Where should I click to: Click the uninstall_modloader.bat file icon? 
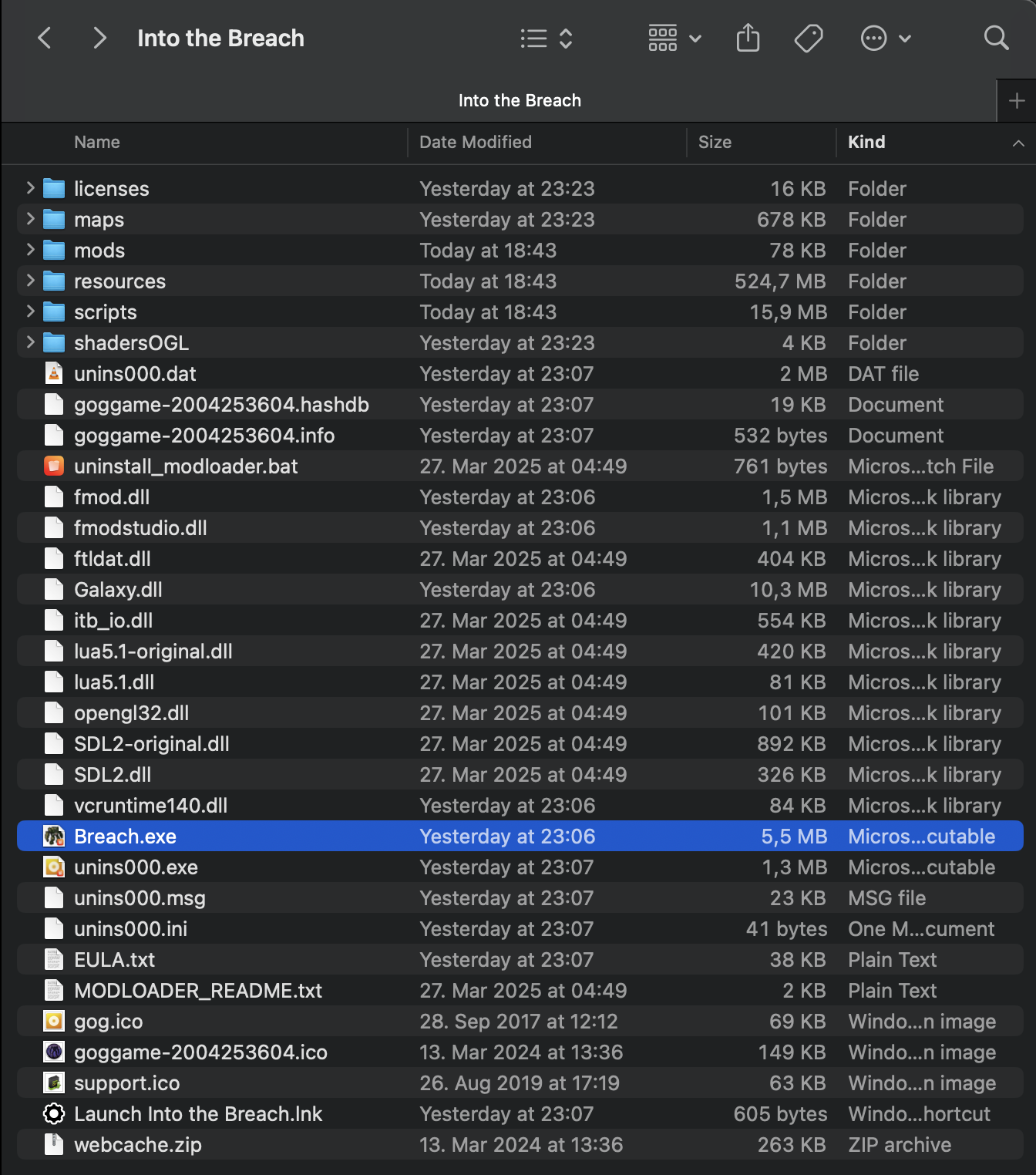[x=54, y=466]
